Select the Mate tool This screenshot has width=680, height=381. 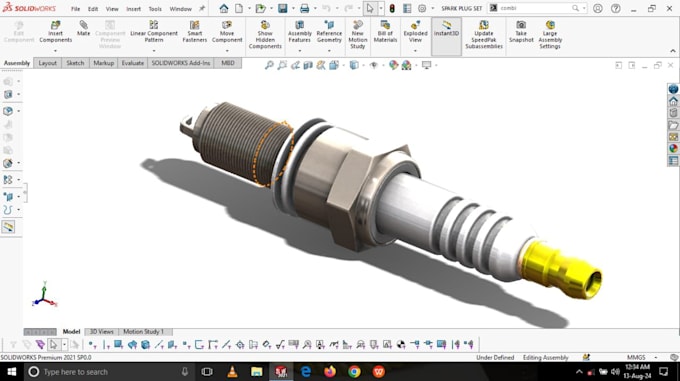[x=83, y=29]
